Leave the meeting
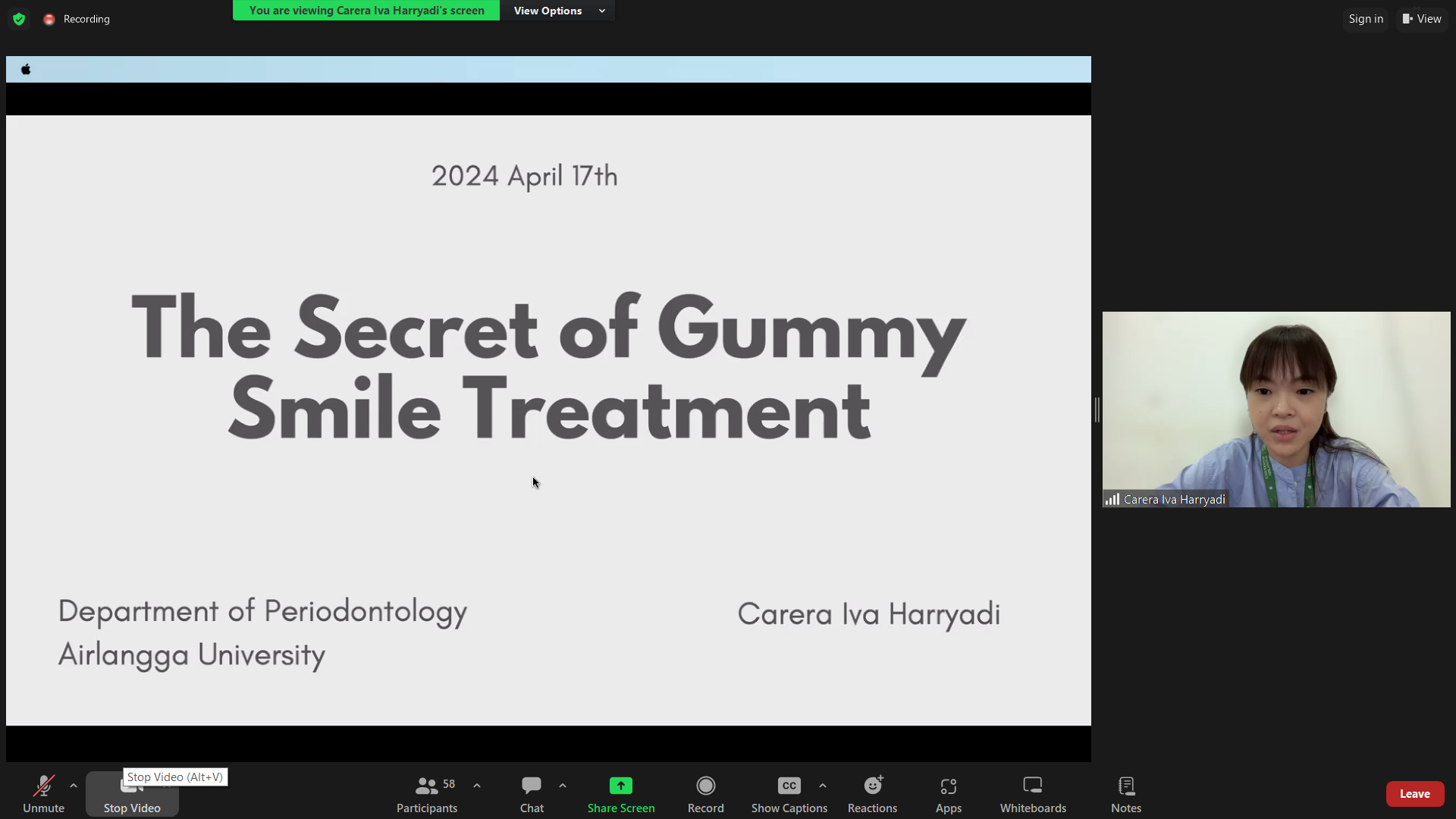Viewport: 1456px width, 819px height. [x=1415, y=794]
